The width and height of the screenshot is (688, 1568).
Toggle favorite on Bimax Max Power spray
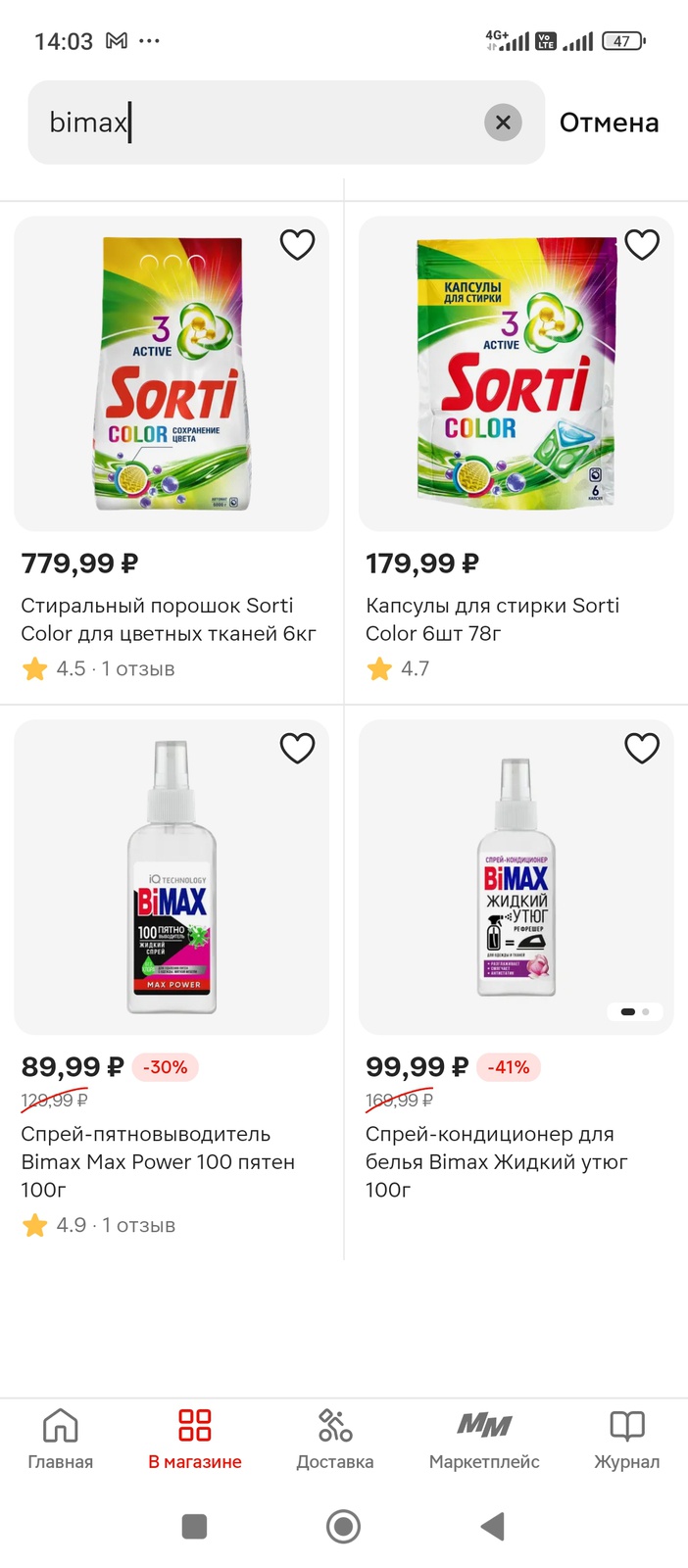tap(297, 748)
